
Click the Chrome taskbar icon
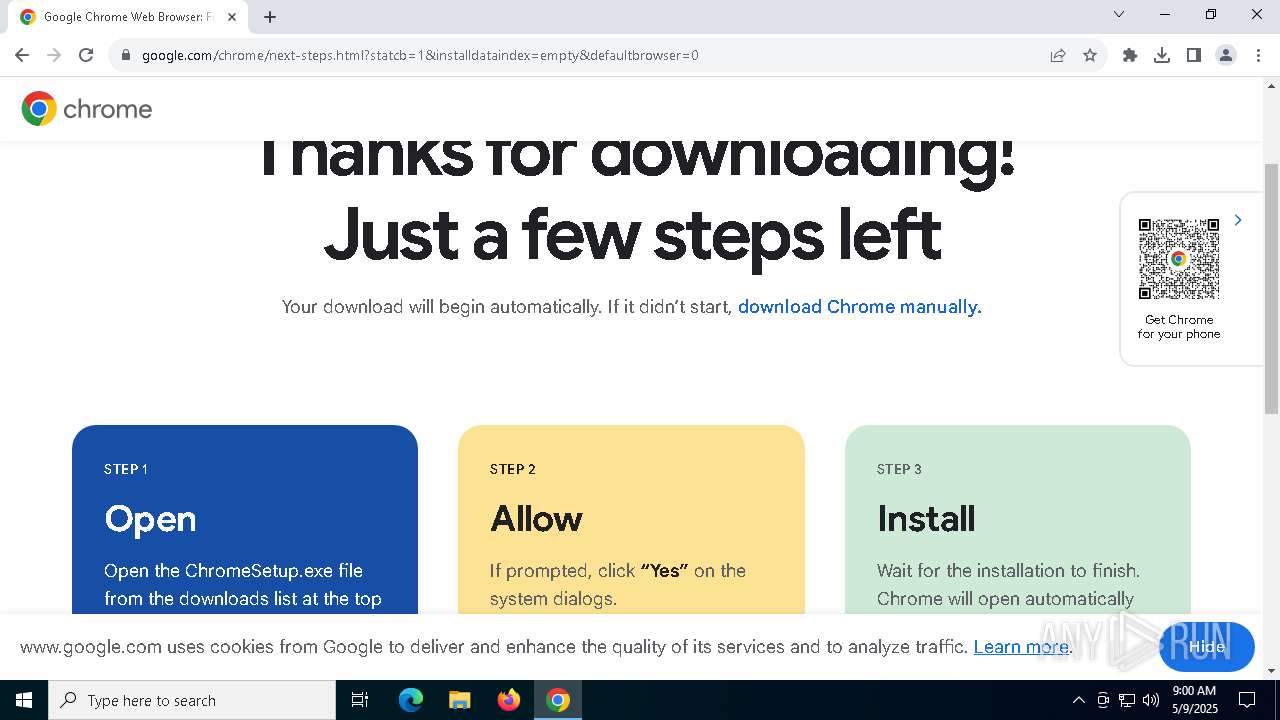(558, 700)
